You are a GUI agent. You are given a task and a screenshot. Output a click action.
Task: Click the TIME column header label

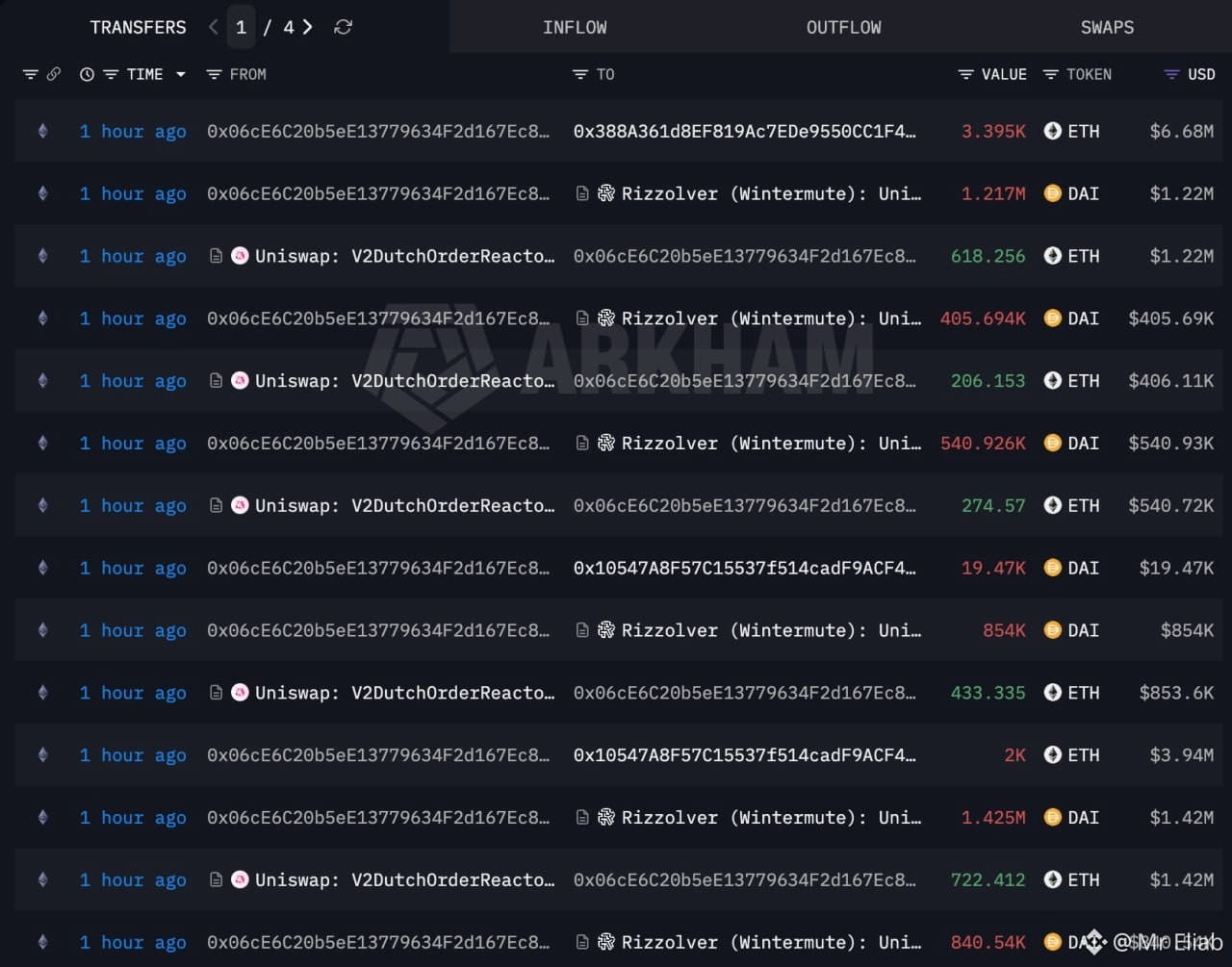[144, 74]
